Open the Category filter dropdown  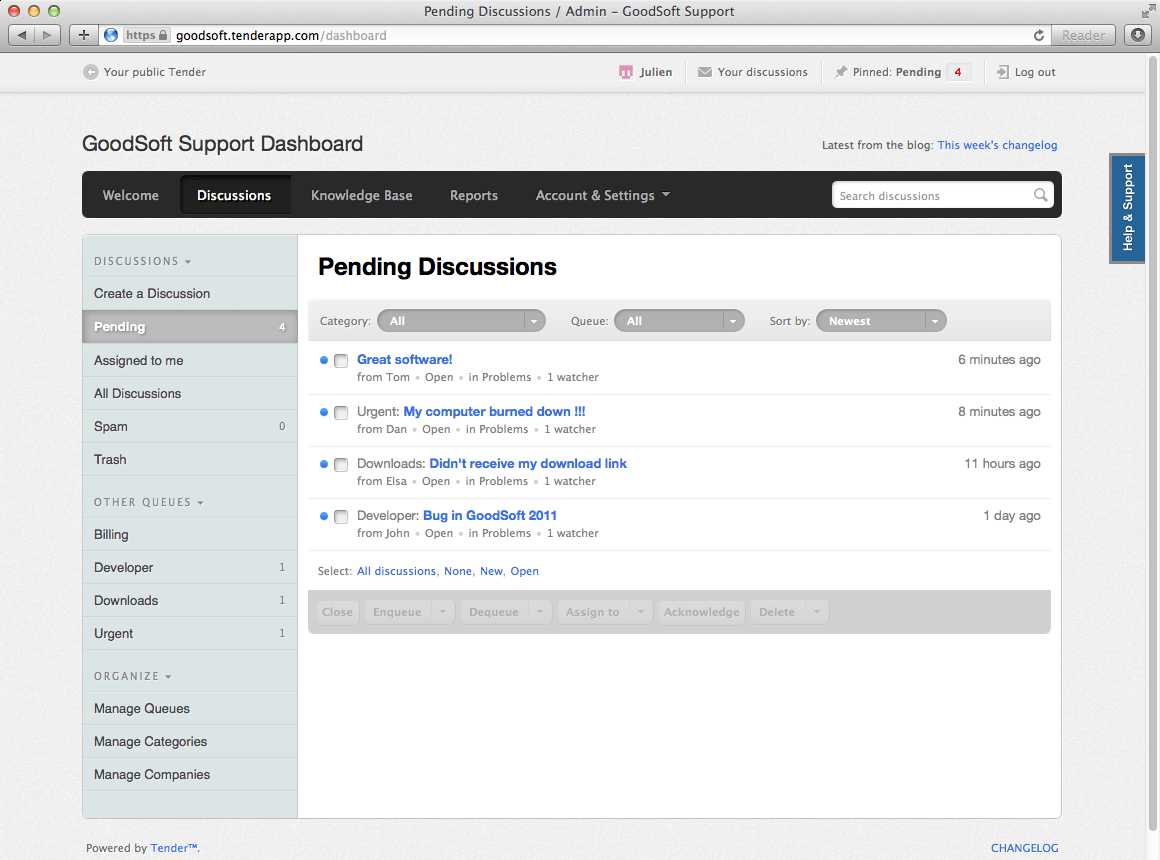click(x=461, y=320)
